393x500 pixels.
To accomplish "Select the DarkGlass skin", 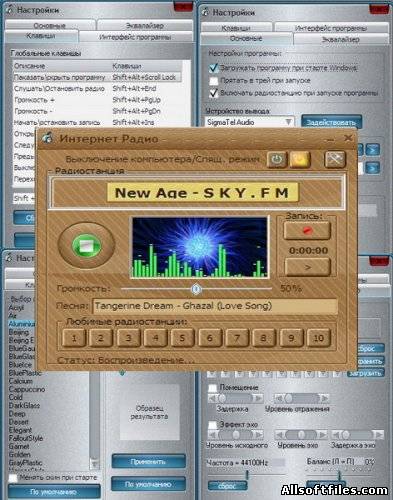I will coord(24,405).
